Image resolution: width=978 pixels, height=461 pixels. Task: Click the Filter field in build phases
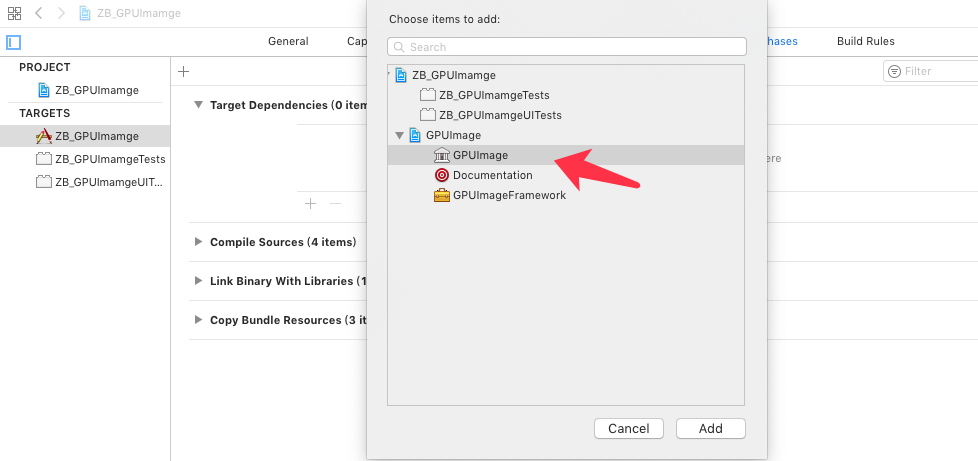click(x=931, y=71)
